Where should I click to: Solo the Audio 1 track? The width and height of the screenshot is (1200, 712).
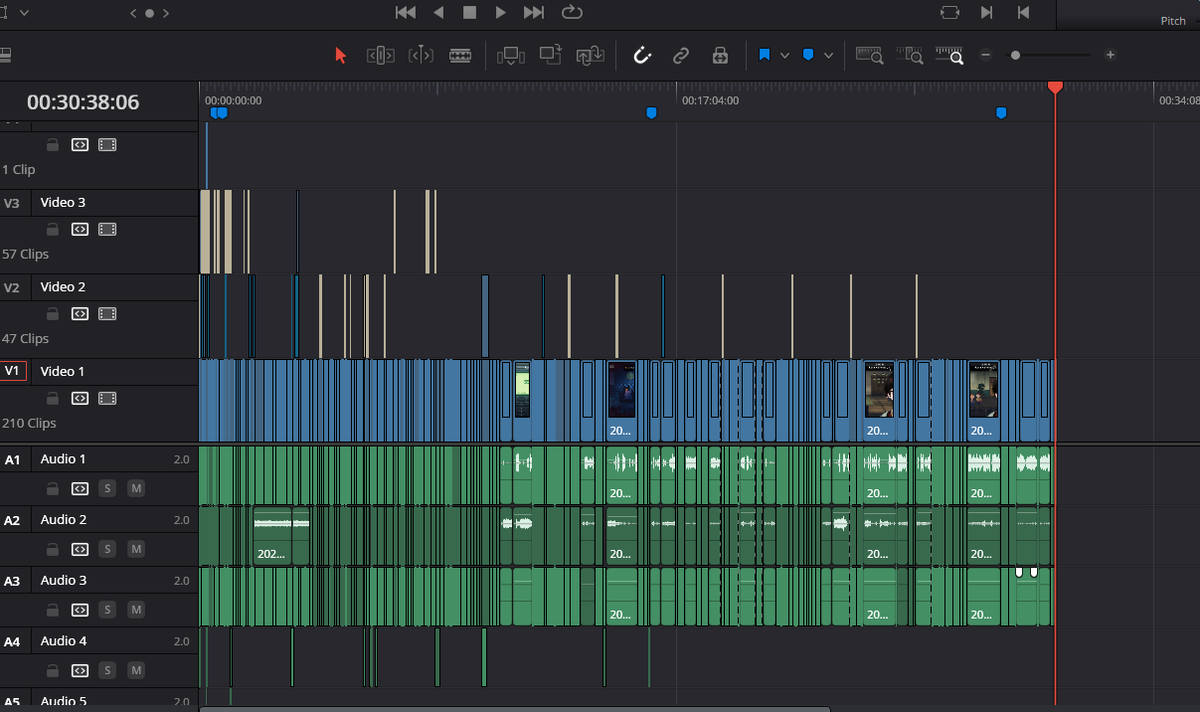click(106, 488)
